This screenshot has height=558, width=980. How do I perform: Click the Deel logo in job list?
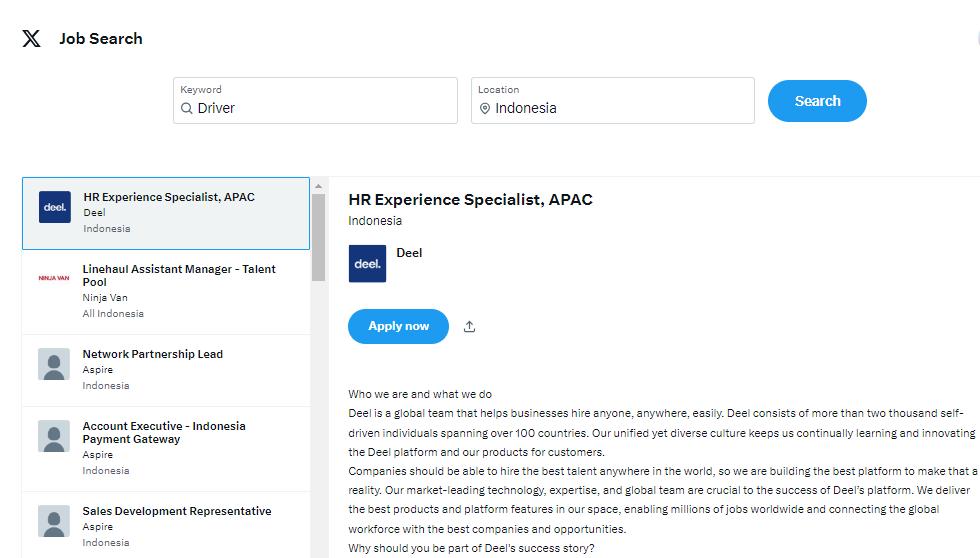[55, 207]
